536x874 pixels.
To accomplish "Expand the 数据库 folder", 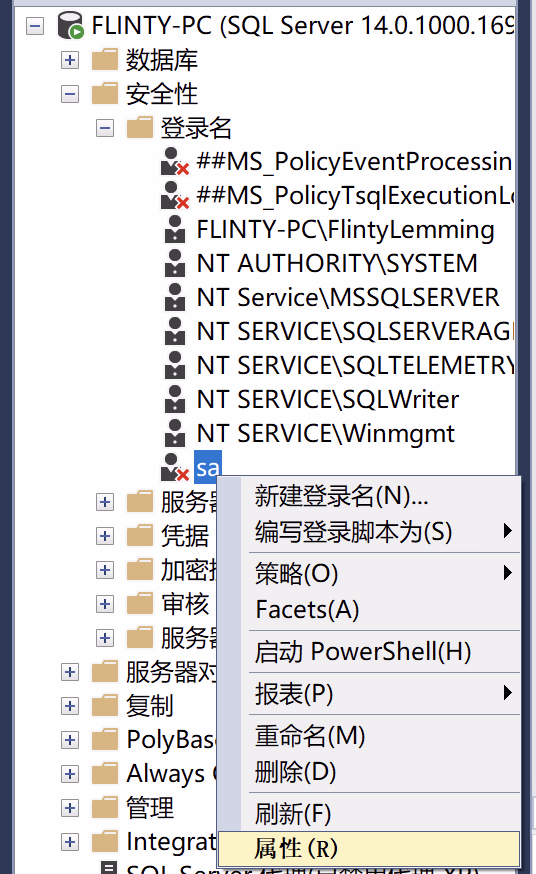I will (x=70, y=60).
